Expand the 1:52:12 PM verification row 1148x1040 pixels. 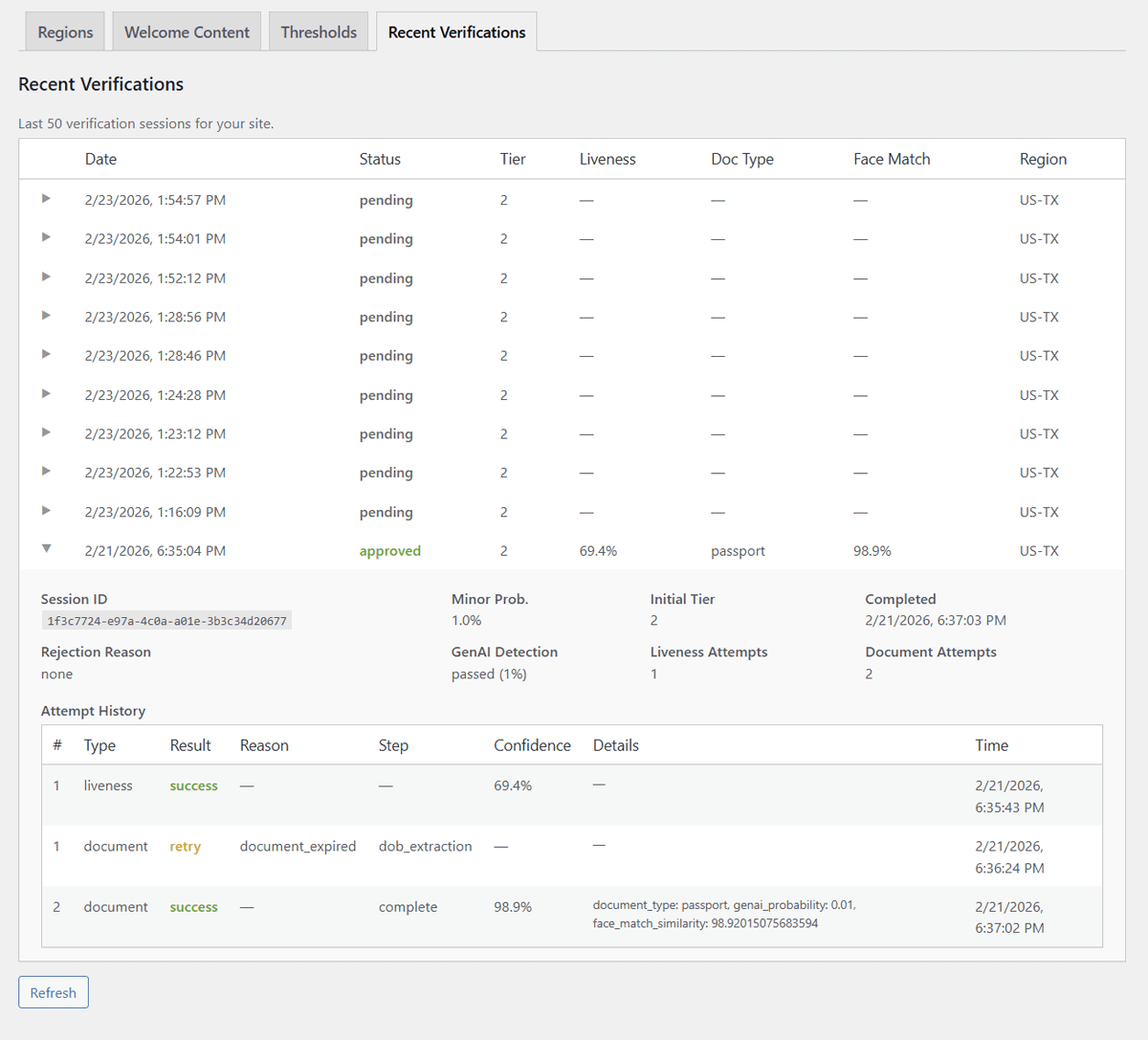[46, 277]
